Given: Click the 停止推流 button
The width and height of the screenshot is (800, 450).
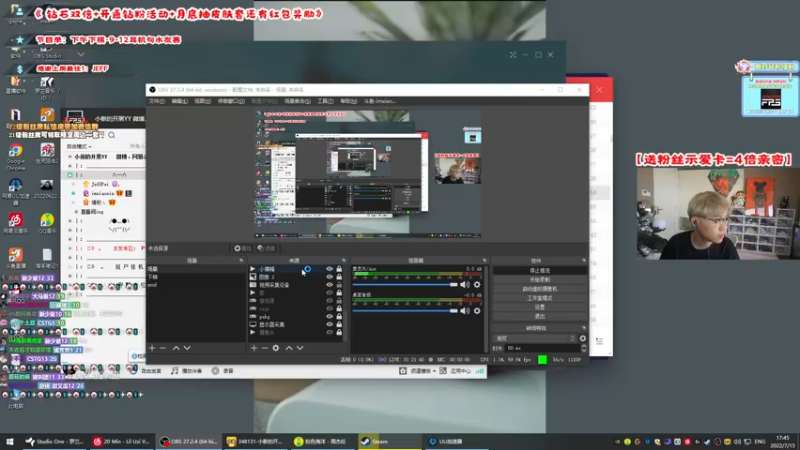Looking at the screenshot, I should (x=540, y=270).
